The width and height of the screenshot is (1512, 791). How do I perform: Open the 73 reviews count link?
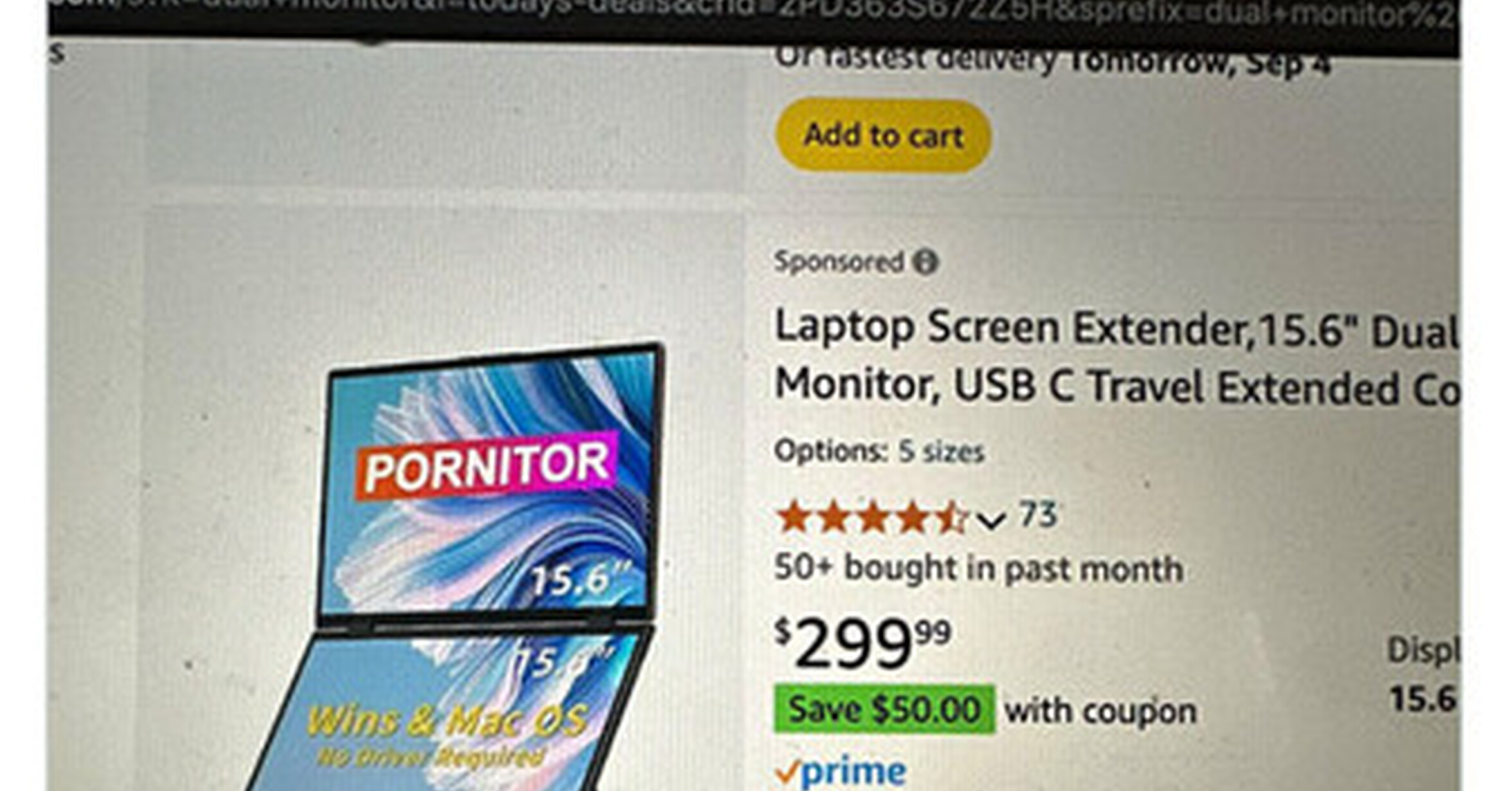click(x=1038, y=514)
